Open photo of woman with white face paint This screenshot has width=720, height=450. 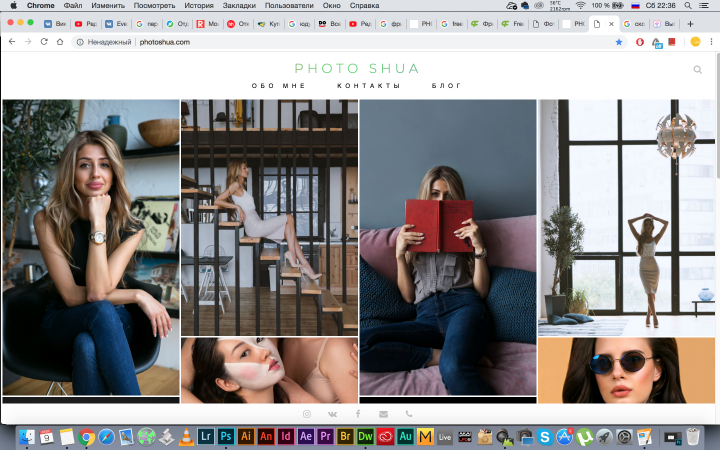coord(270,371)
